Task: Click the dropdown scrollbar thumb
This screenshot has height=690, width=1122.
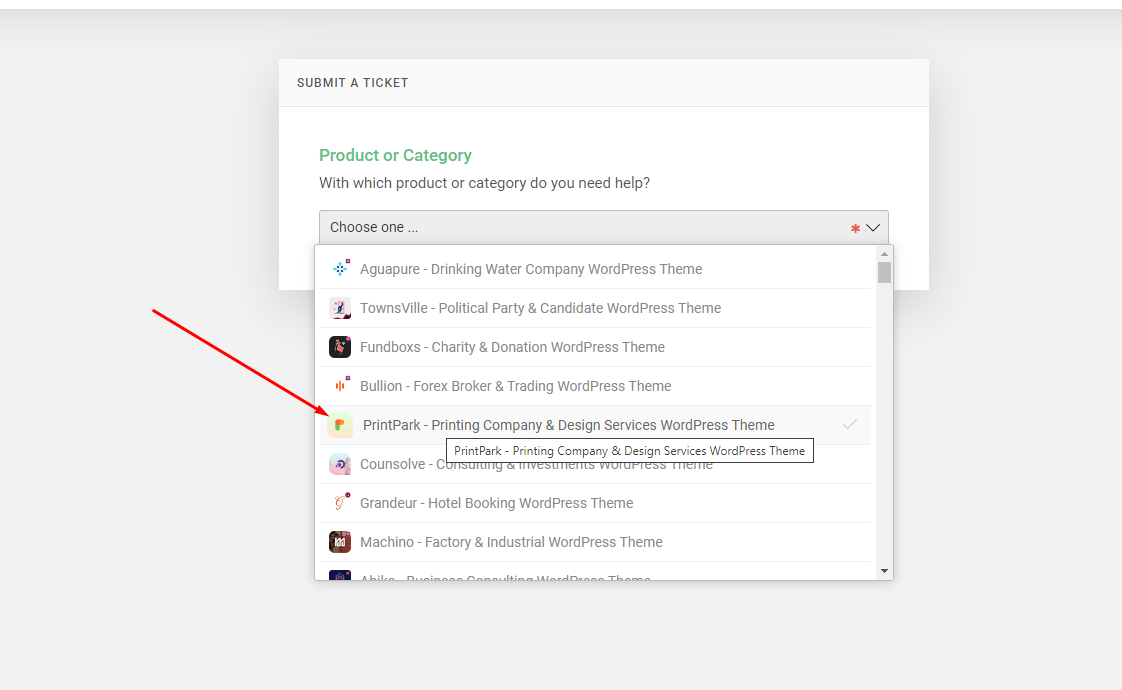Action: pos(884,273)
